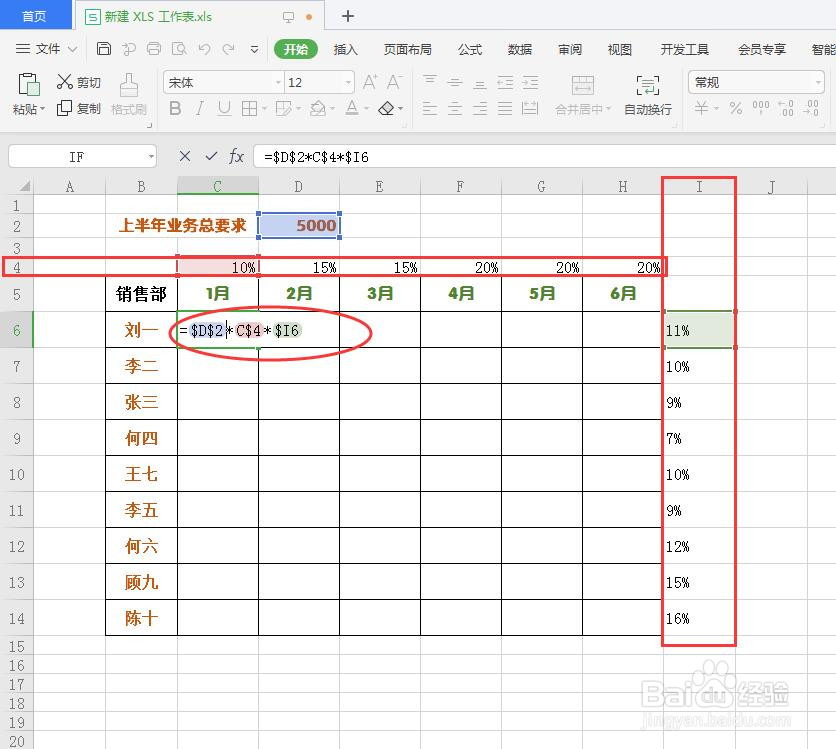Apply thousands separator format icon
The height and width of the screenshot is (749, 836).
761,107
